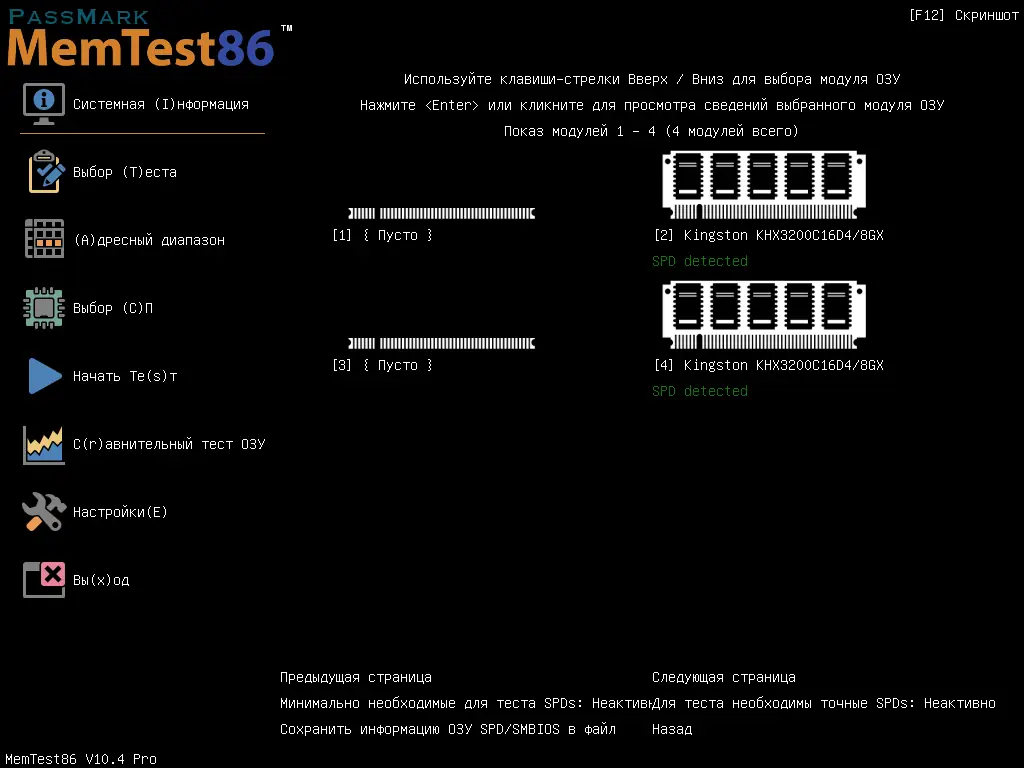Click the Exit window X icon
Screen dimensions: 1024x768
[x=44, y=579]
